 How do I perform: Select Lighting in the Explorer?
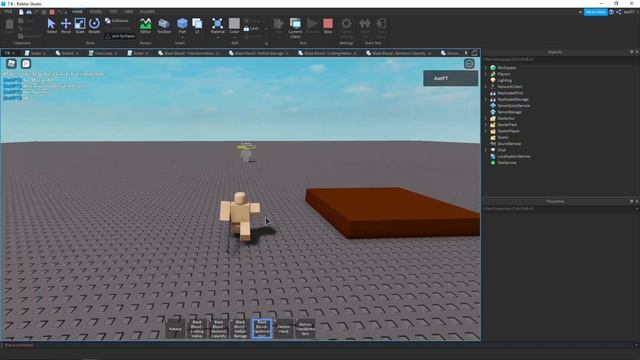(x=504, y=80)
